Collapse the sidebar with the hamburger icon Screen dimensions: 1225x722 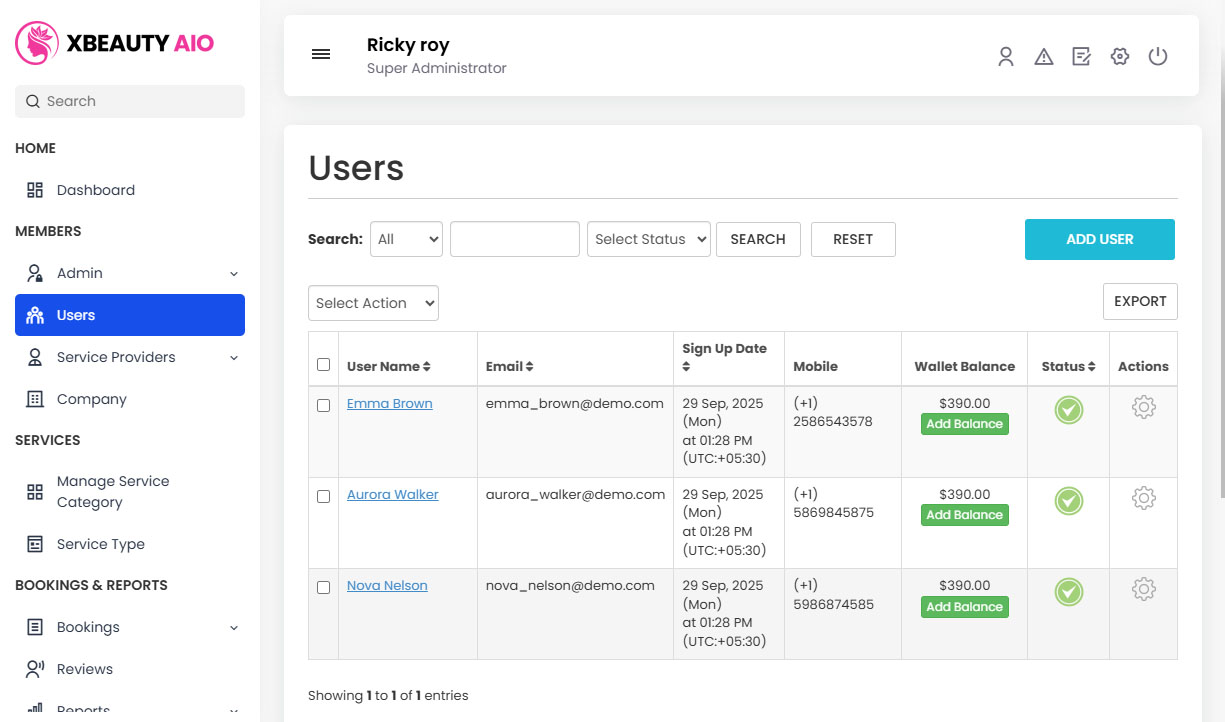(x=321, y=54)
